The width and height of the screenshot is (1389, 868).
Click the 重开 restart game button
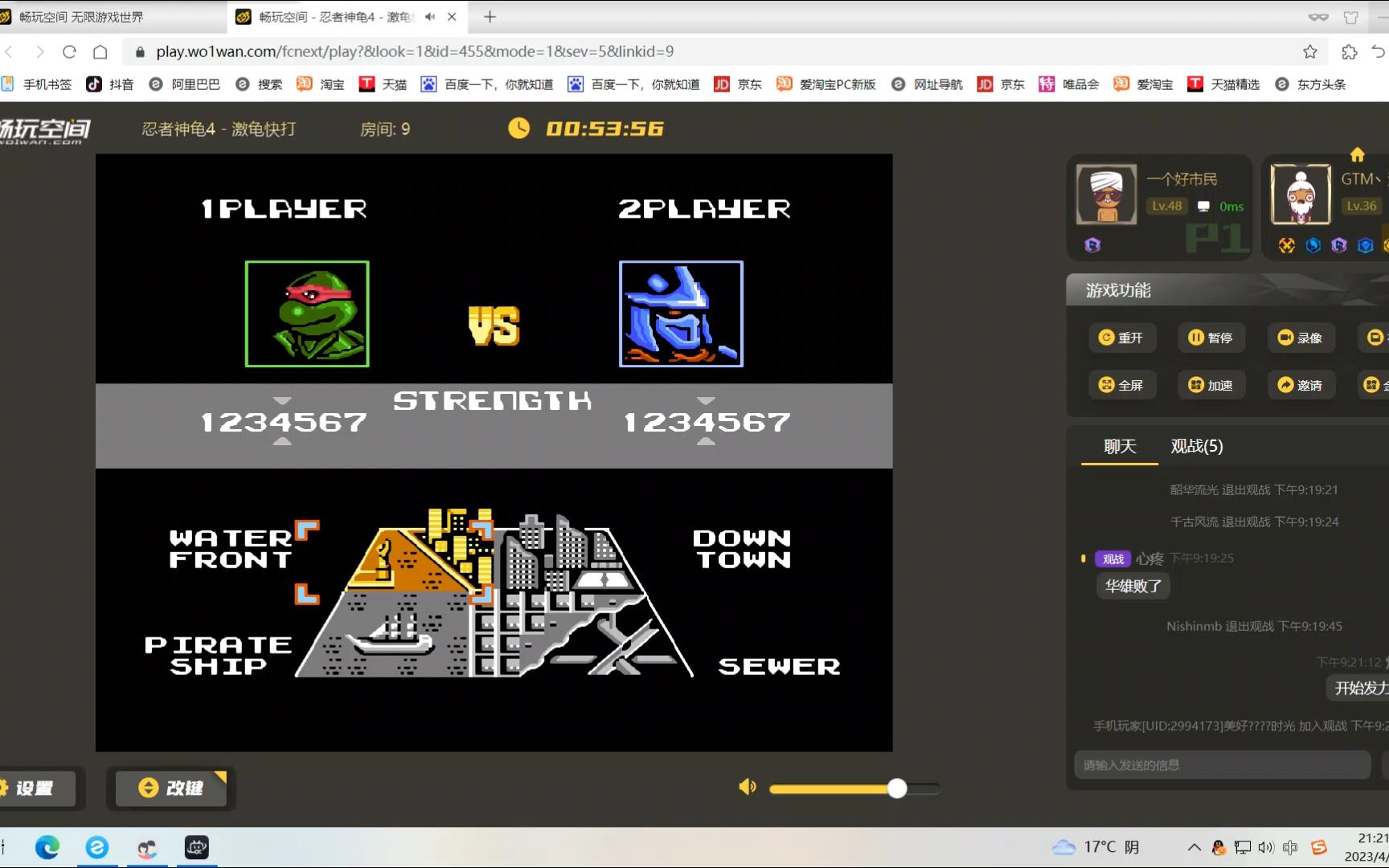(1121, 338)
